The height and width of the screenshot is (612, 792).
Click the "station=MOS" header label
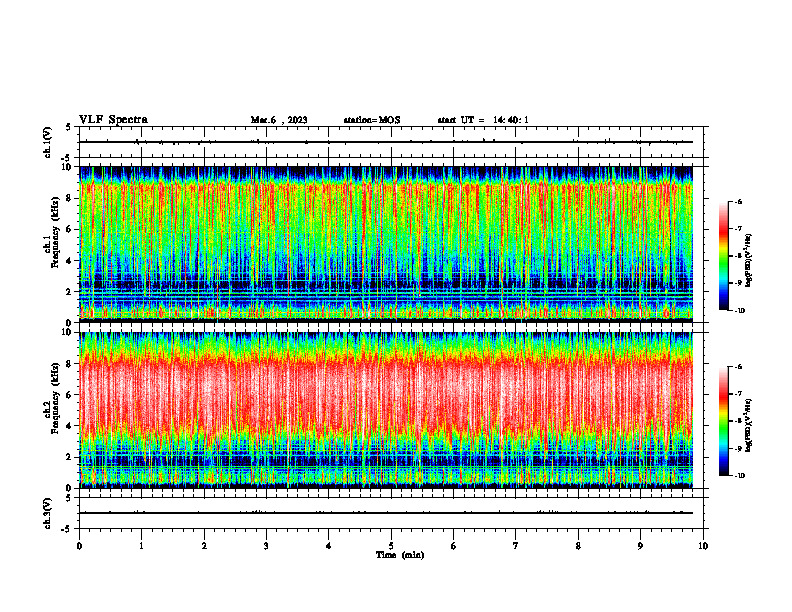click(372, 120)
